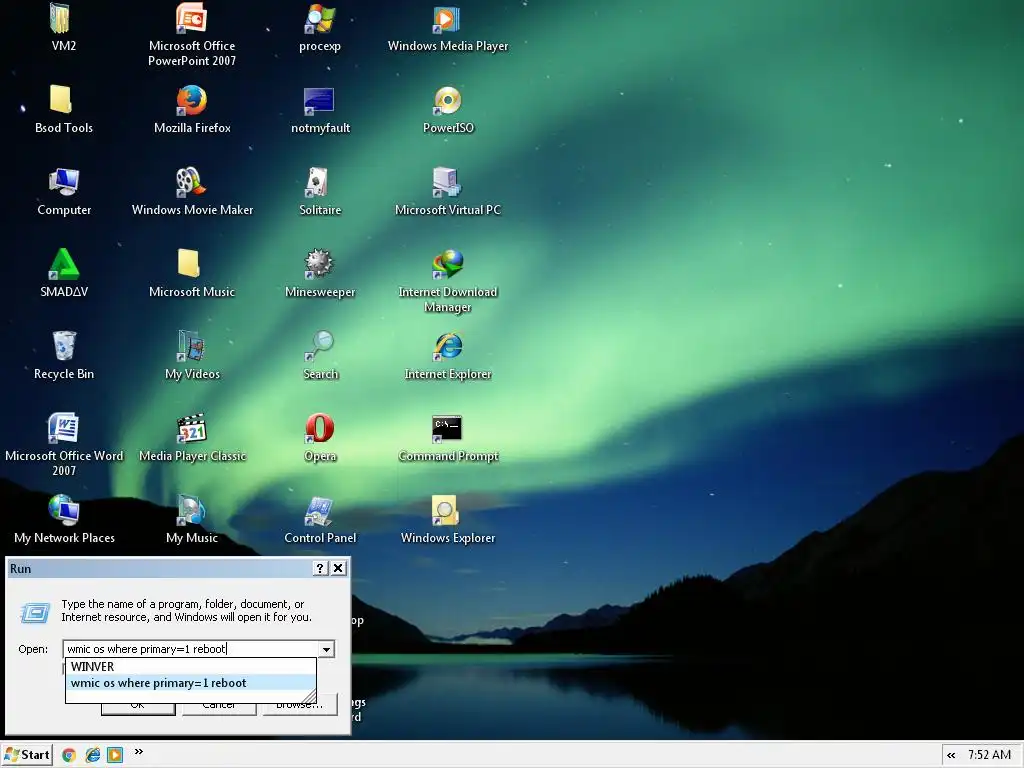
Task: Expand the quick launch overflow chevron
Action: pyautogui.click(x=138, y=752)
